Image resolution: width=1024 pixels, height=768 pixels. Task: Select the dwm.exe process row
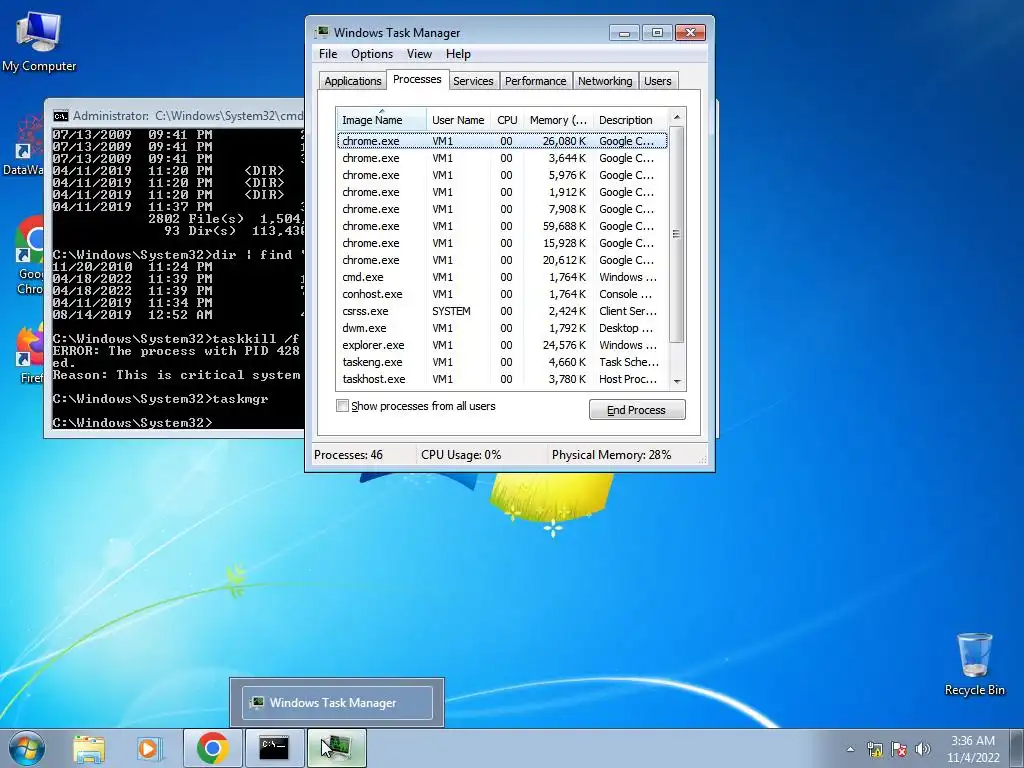point(502,328)
